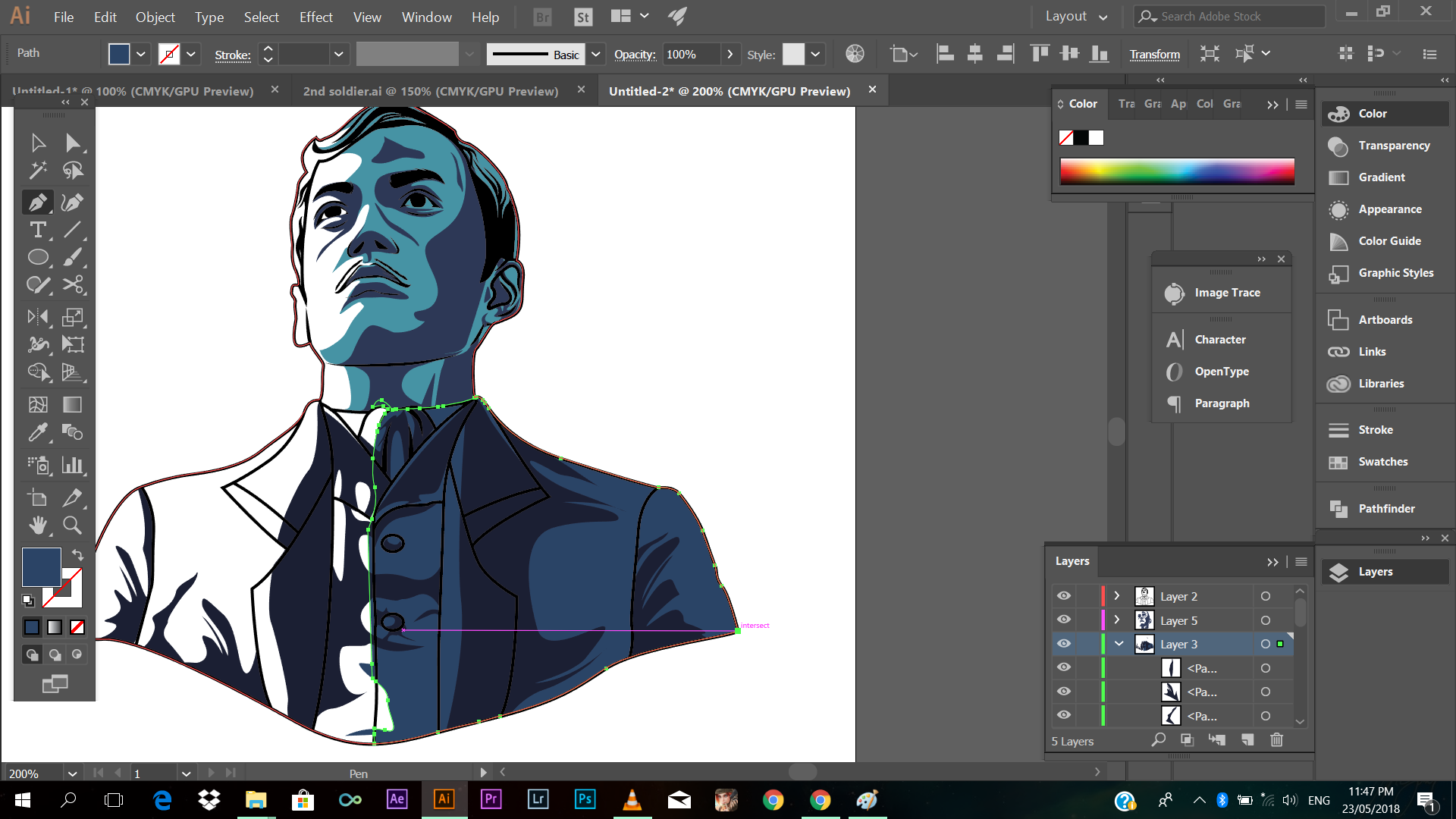Image resolution: width=1456 pixels, height=819 pixels.
Task: Swap fill and stroke colors
Action: click(77, 554)
